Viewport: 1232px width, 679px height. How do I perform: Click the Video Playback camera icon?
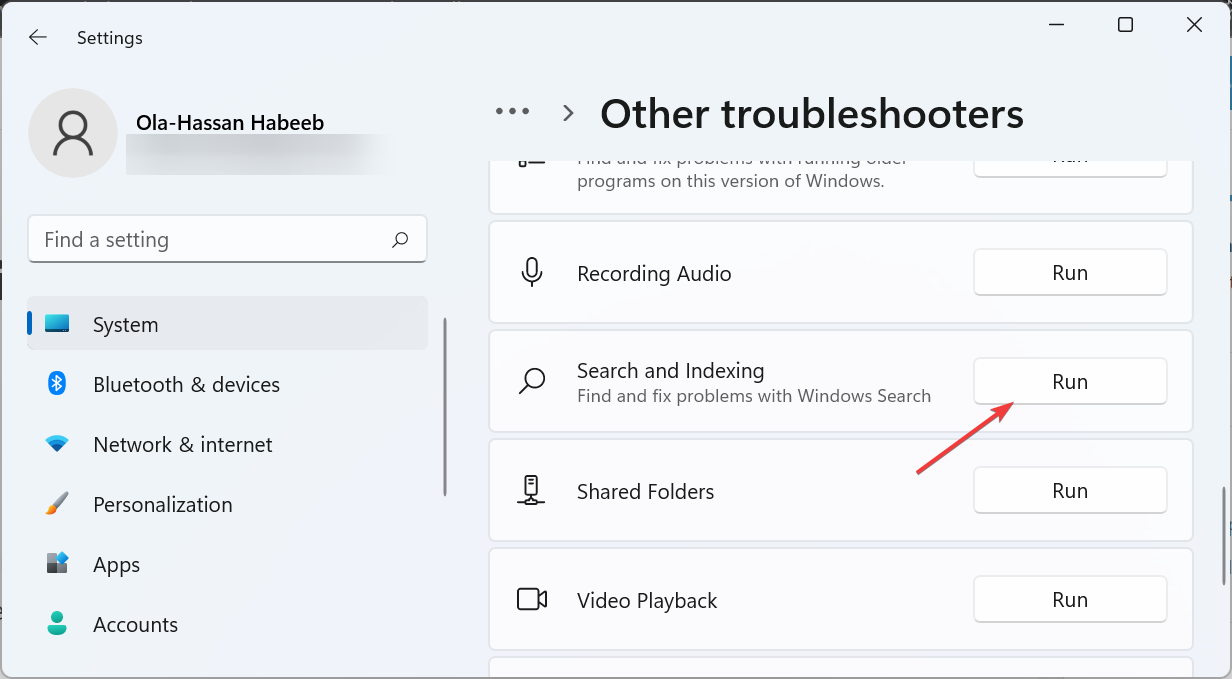coord(532,599)
